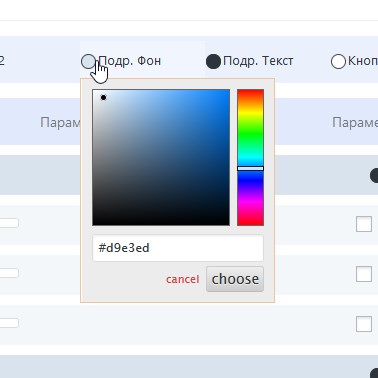The image size is (378, 378).
Task: Click the topmost small input box at the left edge
Action: (9, 223)
